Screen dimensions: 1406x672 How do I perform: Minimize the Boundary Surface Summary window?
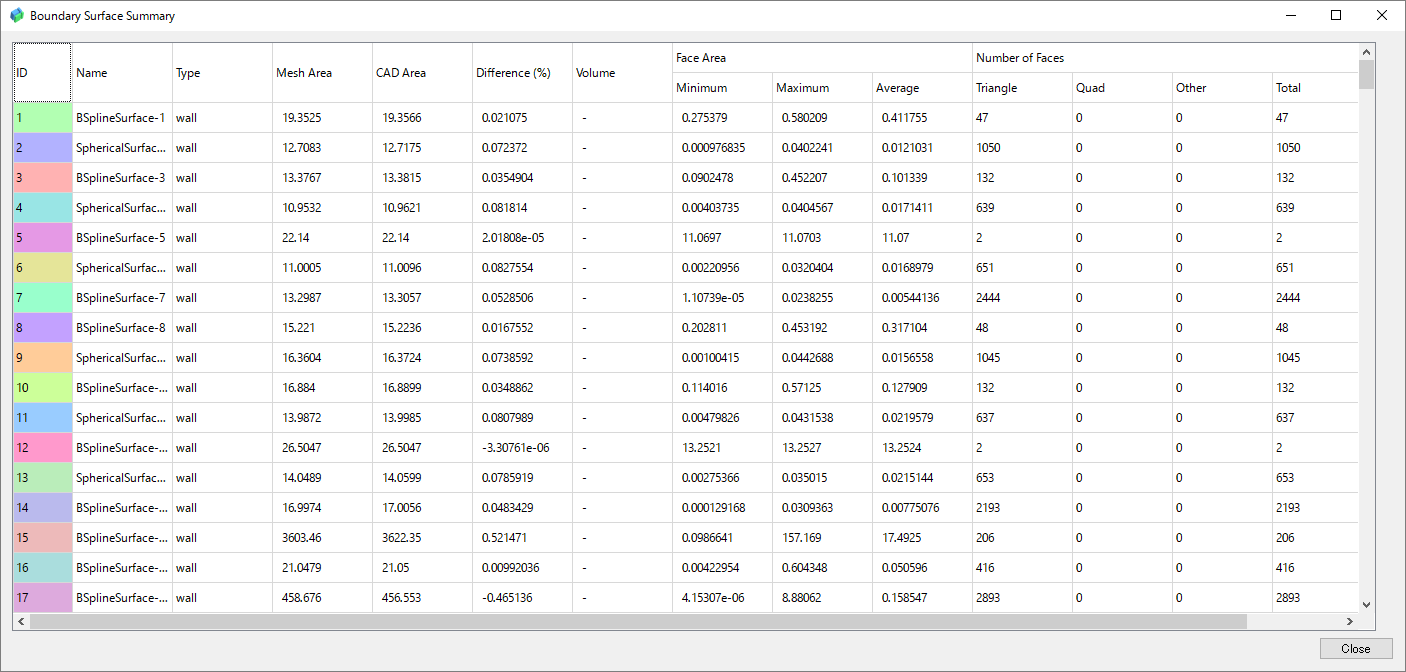[x=1291, y=15]
